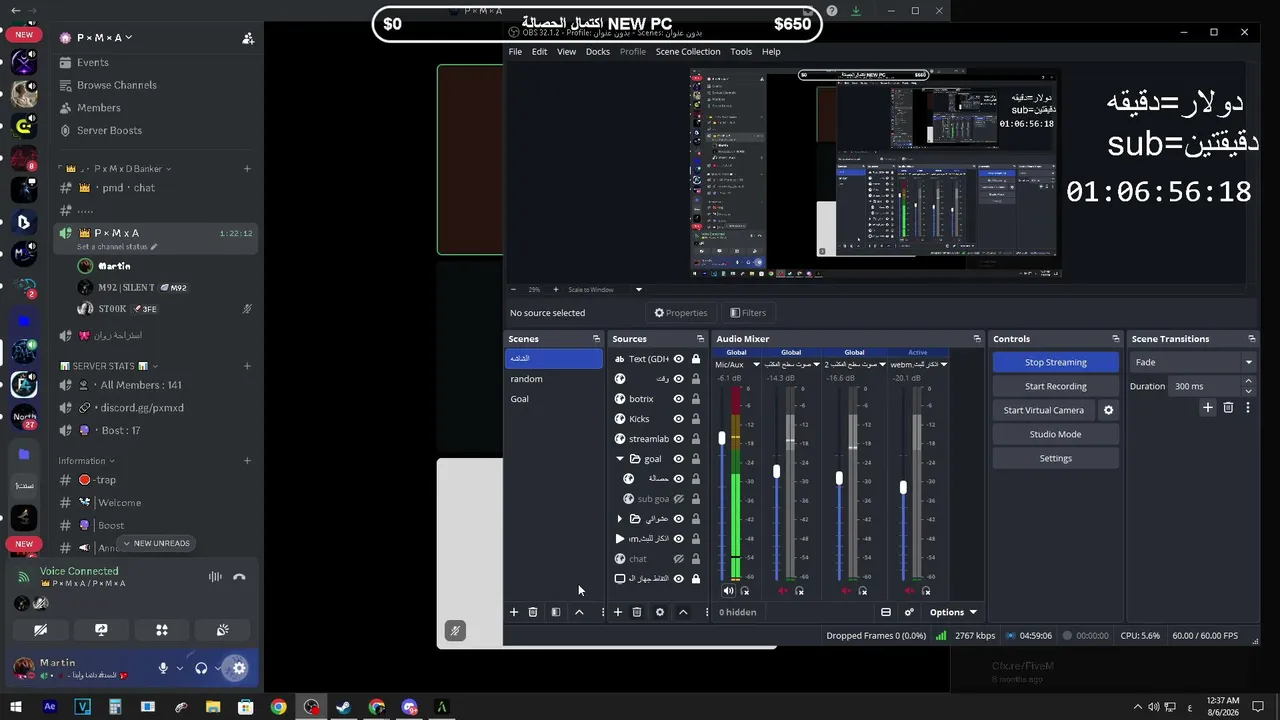Screen dimensions: 1280x720
Task: Remove selected source using trash icon
Action: 637,612
